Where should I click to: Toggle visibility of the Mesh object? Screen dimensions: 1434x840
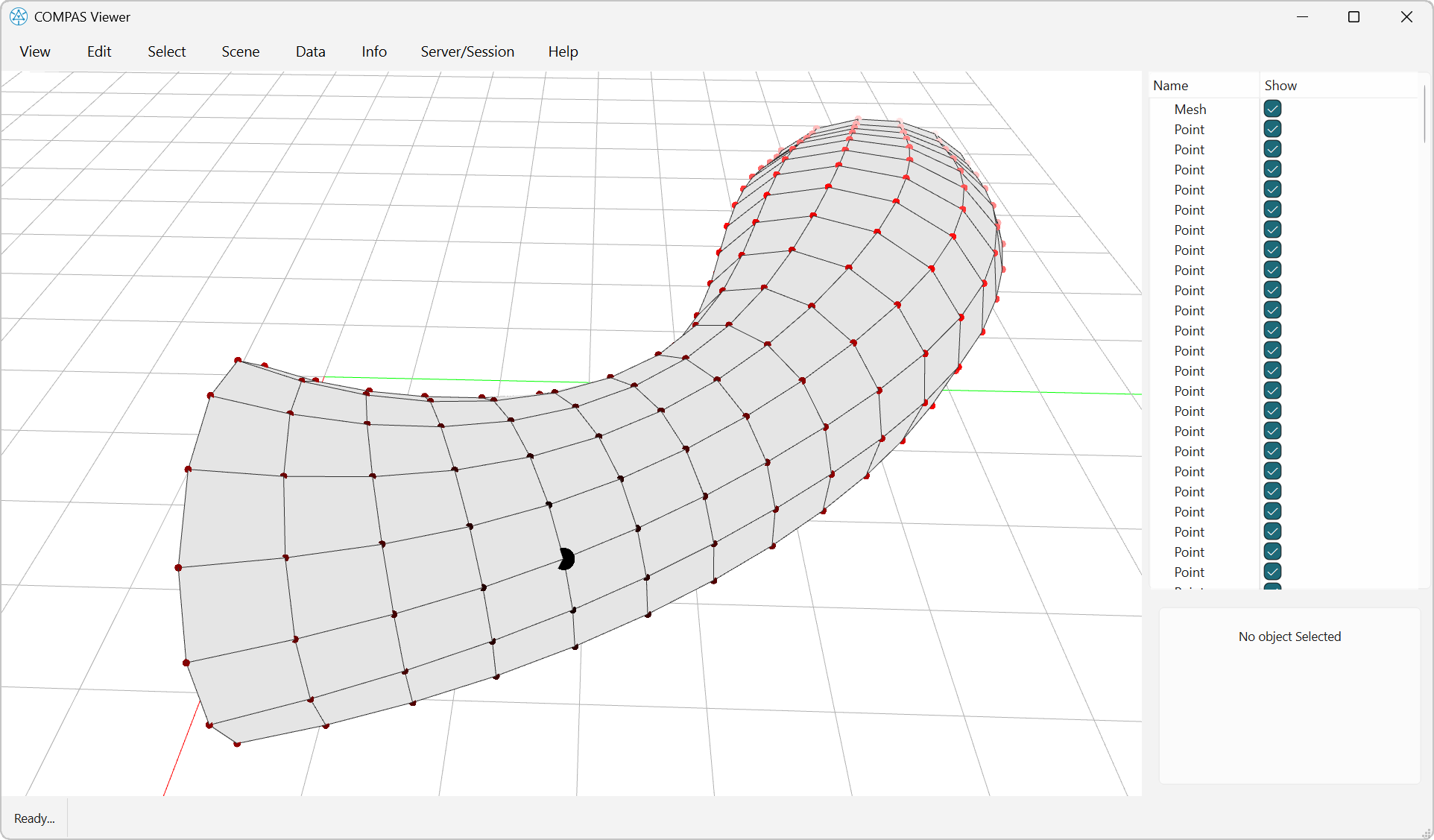point(1272,108)
